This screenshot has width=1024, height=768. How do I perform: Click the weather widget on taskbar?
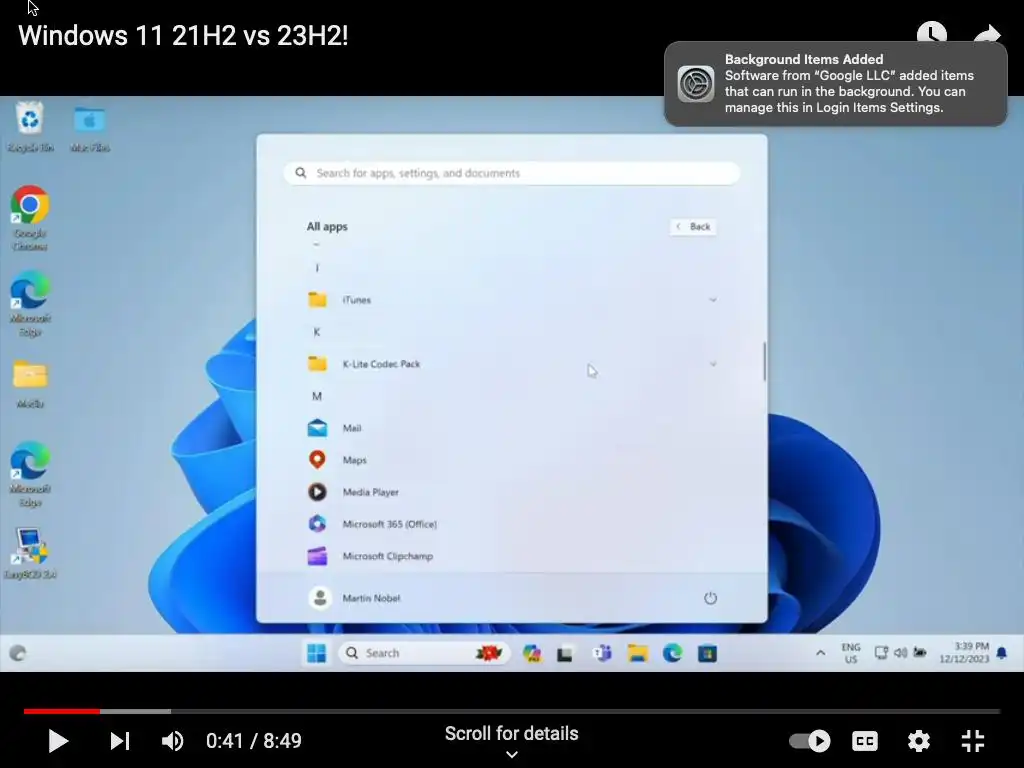(18, 653)
